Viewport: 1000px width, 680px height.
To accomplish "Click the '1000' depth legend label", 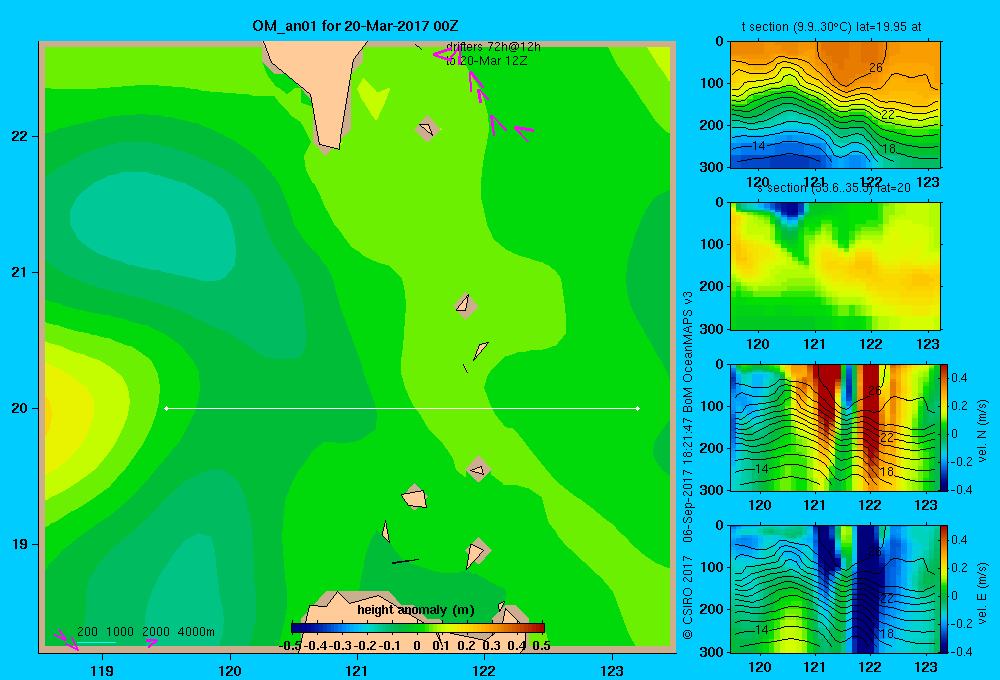I will click(120, 632).
